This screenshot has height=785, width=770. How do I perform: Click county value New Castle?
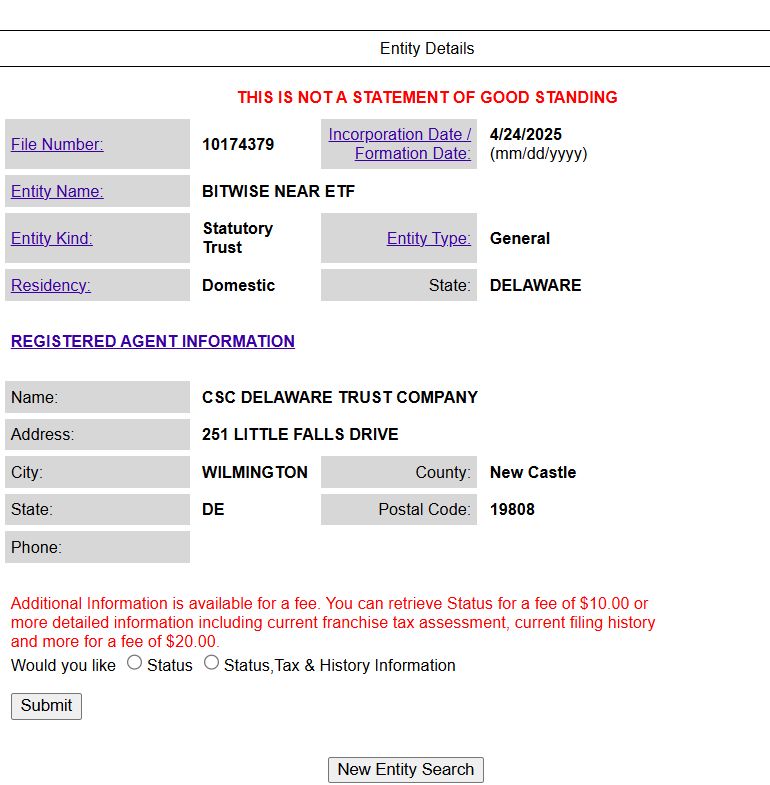533,473
